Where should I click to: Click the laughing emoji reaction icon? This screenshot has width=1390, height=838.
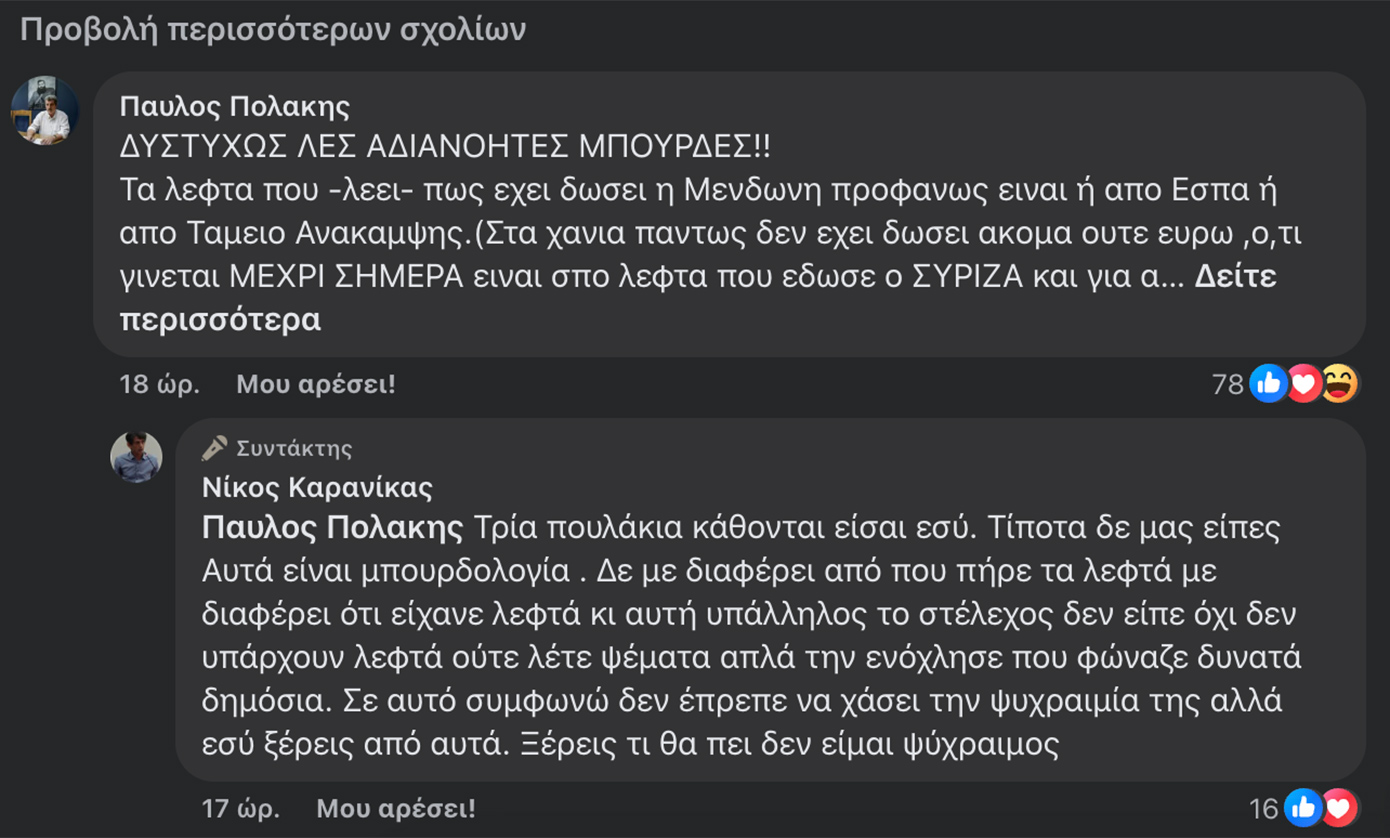[1340, 381]
